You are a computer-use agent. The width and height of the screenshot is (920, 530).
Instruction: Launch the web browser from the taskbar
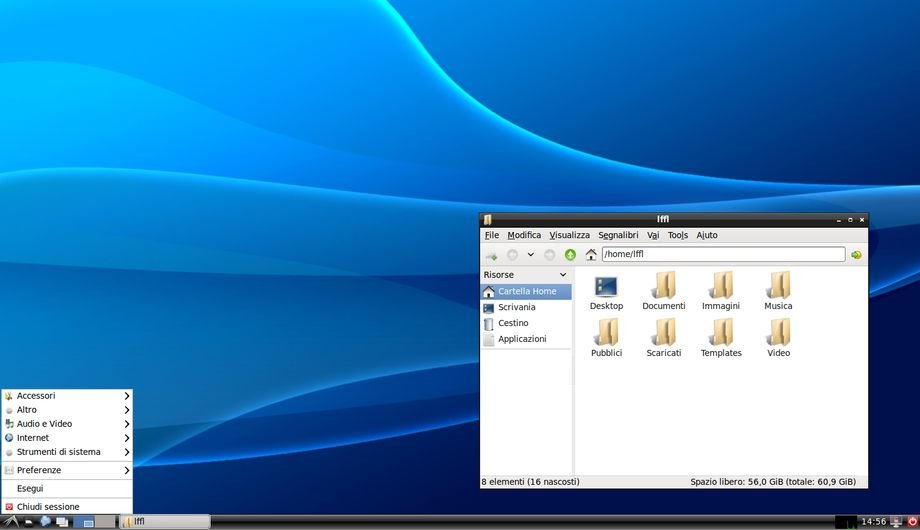coord(45,521)
